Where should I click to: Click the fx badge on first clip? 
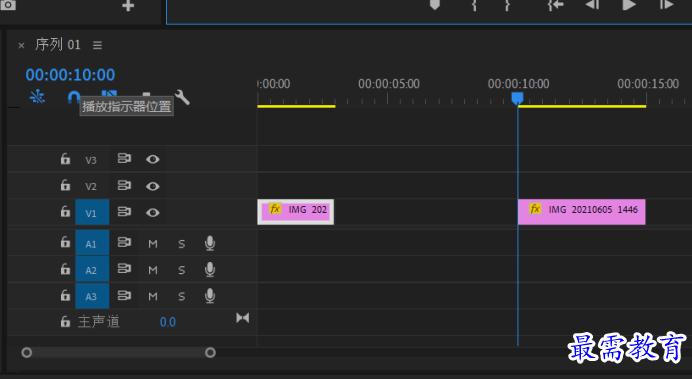(x=275, y=209)
